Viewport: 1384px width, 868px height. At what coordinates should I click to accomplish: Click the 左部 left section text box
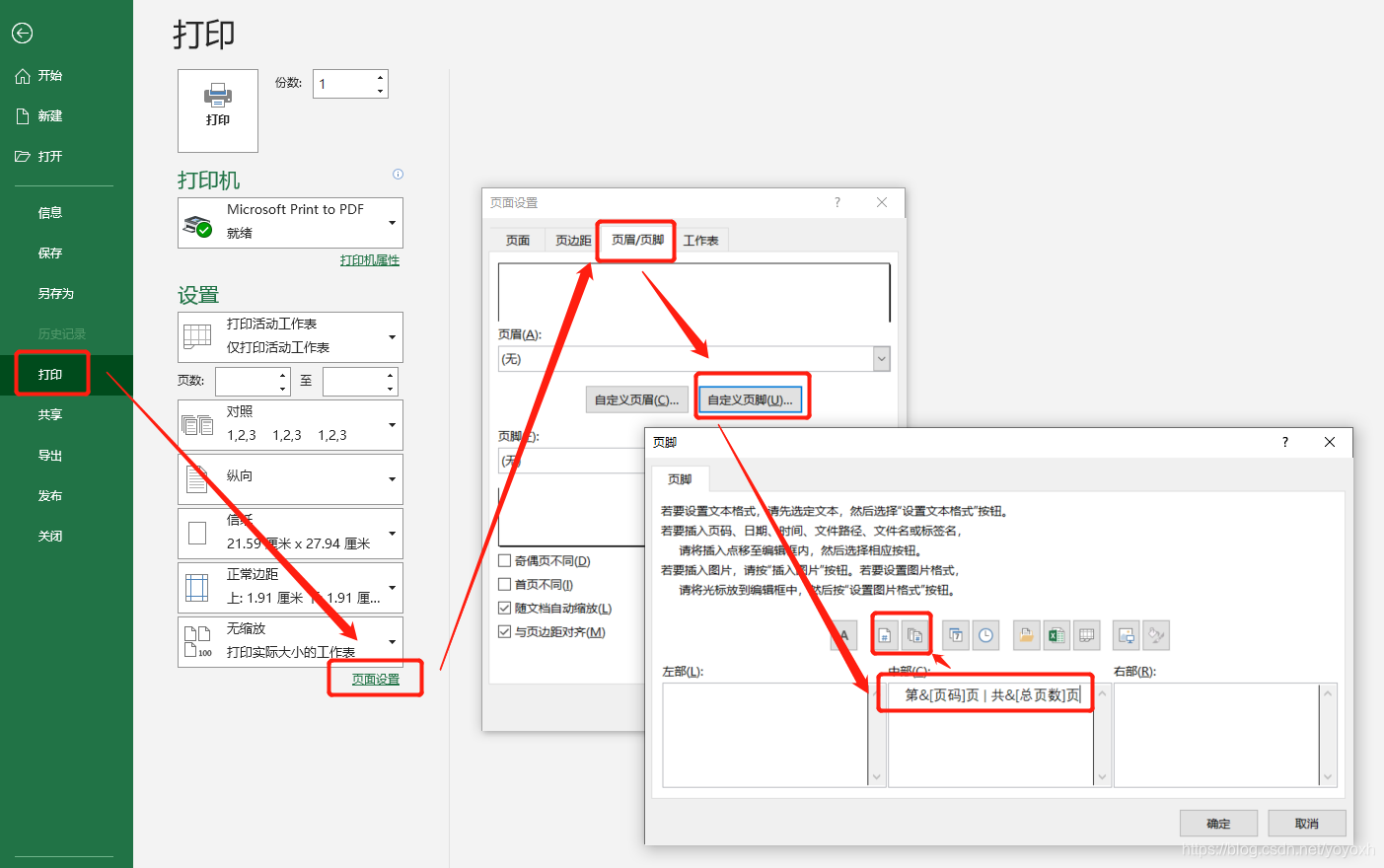pyautogui.click(x=765, y=735)
